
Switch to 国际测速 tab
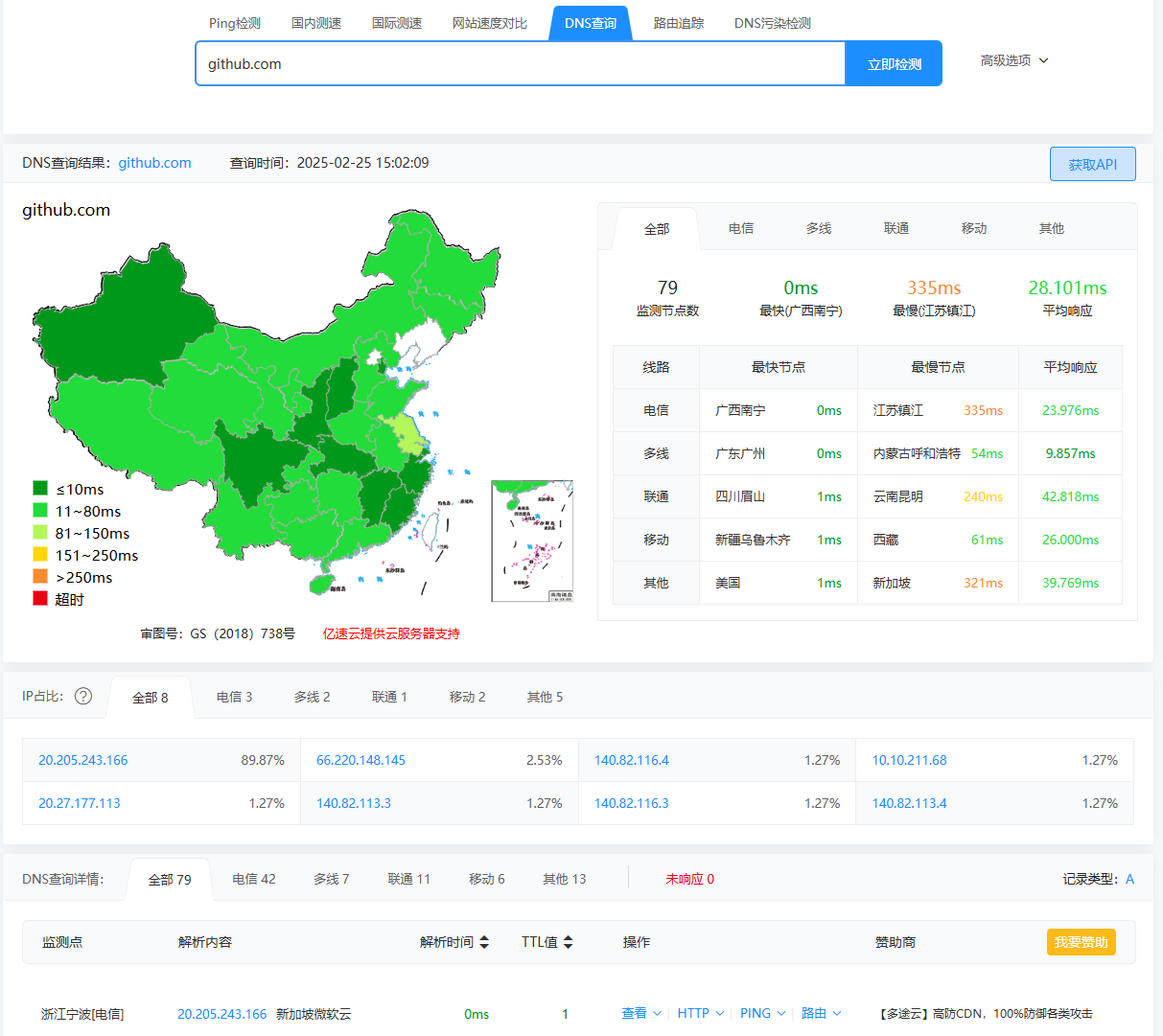click(397, 23)
